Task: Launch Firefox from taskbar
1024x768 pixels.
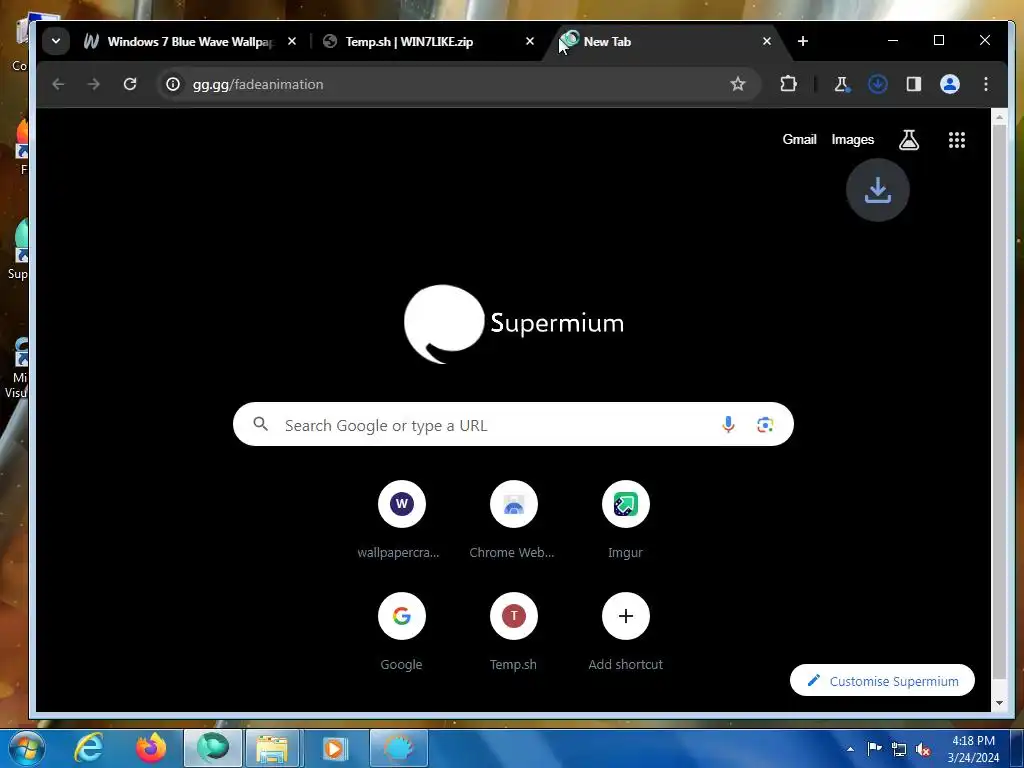Action: pos(151,748)
